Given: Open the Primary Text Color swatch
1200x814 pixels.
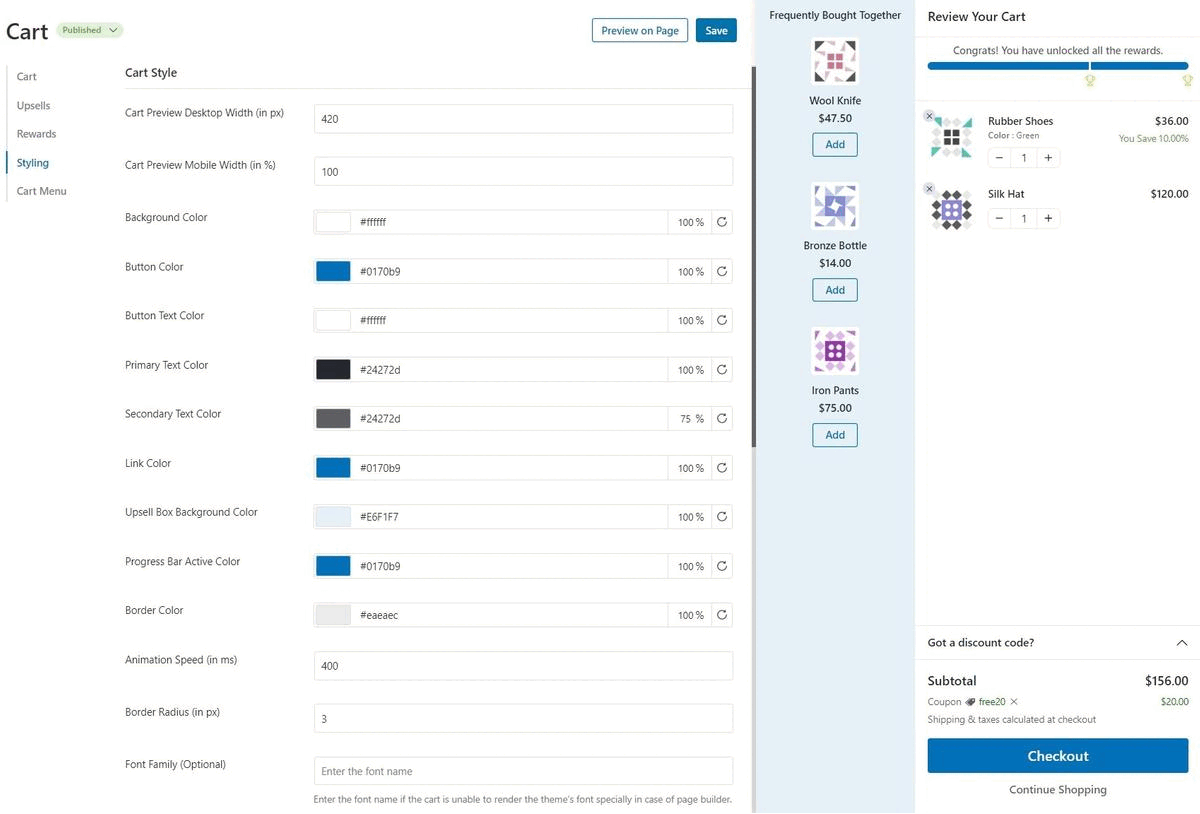Looking at the screenshot, I should (333, 369).
